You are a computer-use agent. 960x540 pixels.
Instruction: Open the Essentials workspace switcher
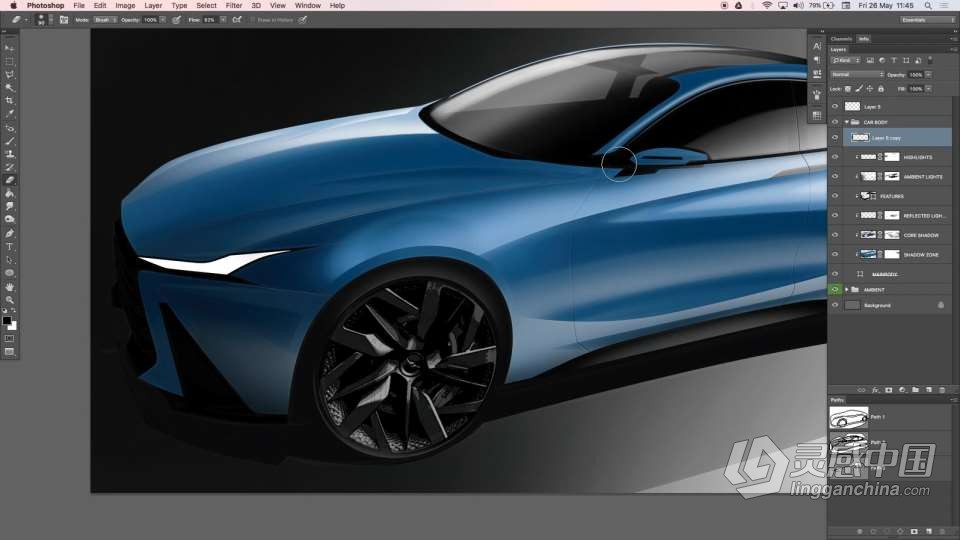coord(925,19)
